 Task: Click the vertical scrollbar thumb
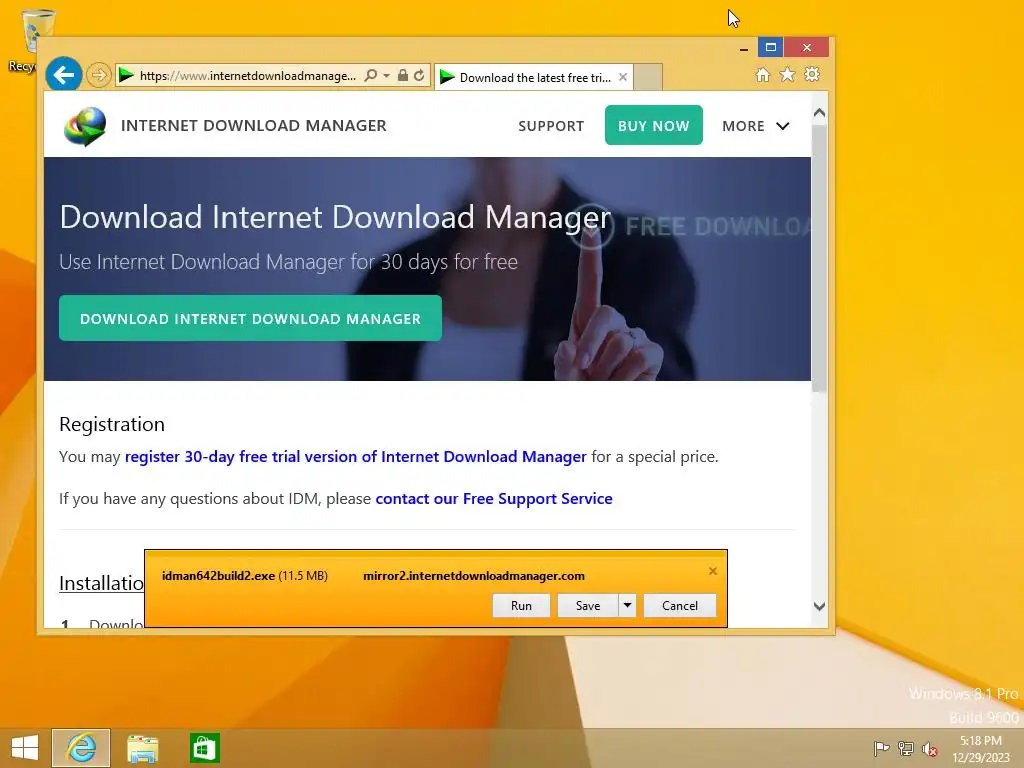[820, 258]
